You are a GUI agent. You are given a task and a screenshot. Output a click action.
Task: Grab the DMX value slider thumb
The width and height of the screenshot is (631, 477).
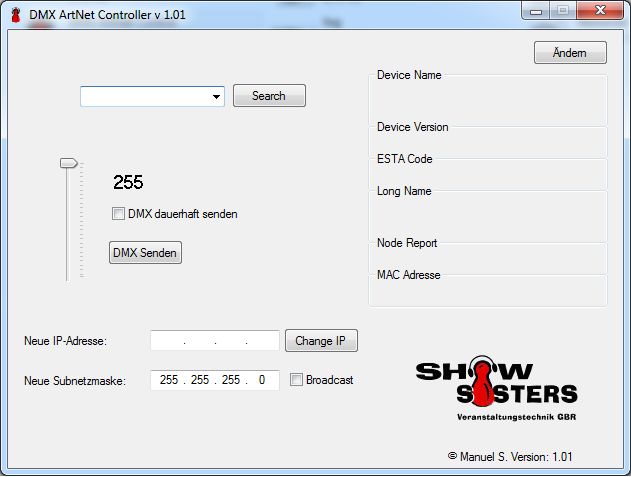(x=68, y=162)
